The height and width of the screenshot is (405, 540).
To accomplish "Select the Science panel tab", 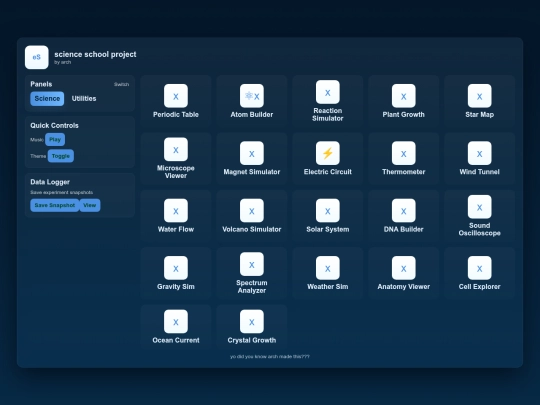I will coord(47,98).
